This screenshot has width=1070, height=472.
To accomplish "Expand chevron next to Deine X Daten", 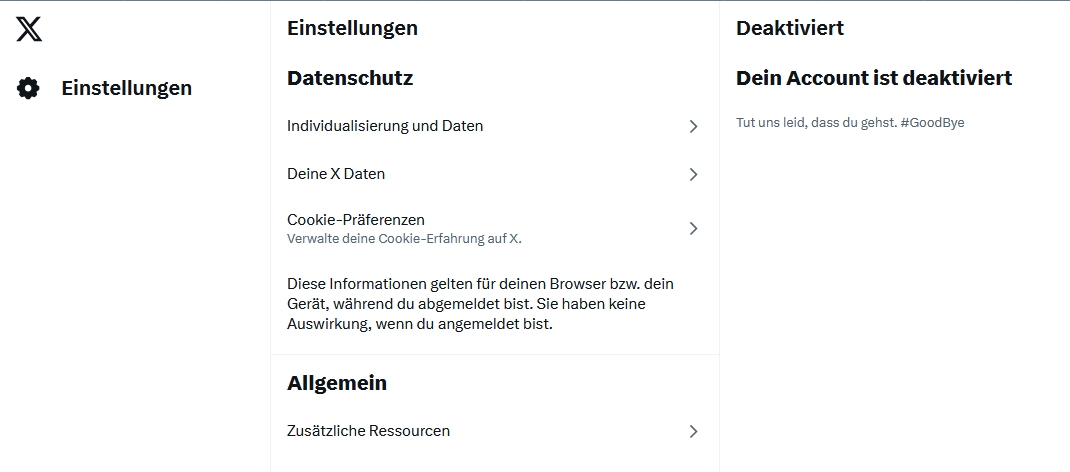I will pyautogui.click(x=693, y=174).
